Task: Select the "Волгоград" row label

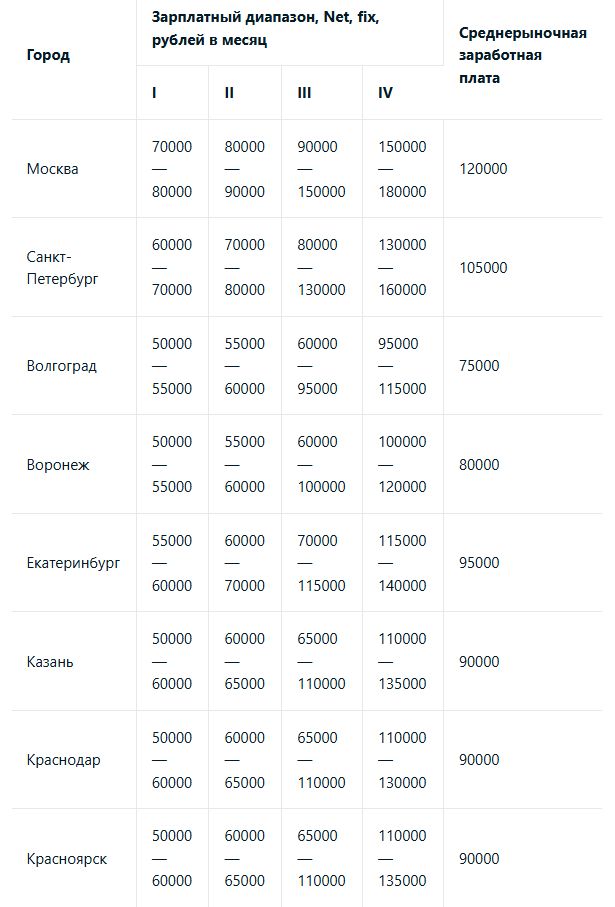Action: [x=61, y=366]
